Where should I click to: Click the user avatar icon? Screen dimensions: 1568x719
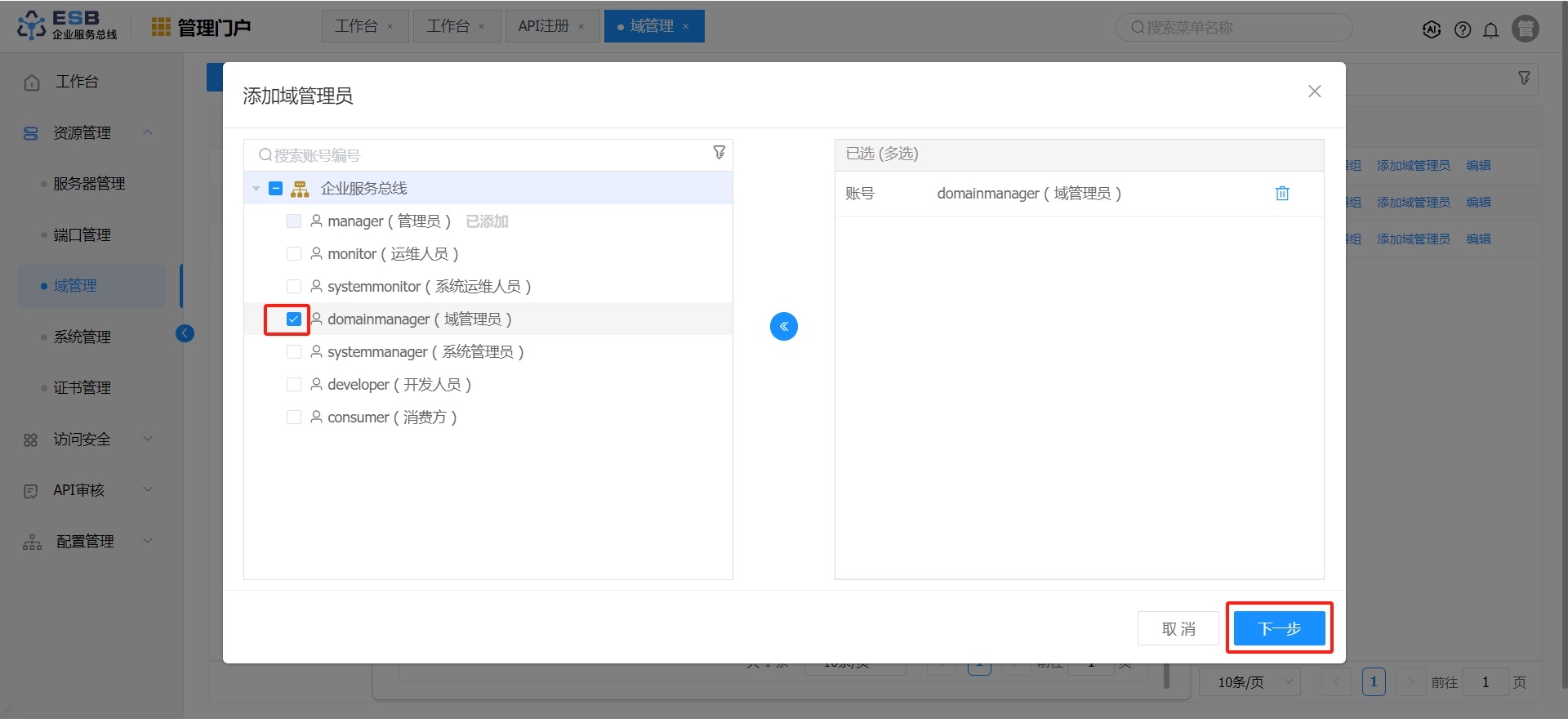pos(1525,29)
